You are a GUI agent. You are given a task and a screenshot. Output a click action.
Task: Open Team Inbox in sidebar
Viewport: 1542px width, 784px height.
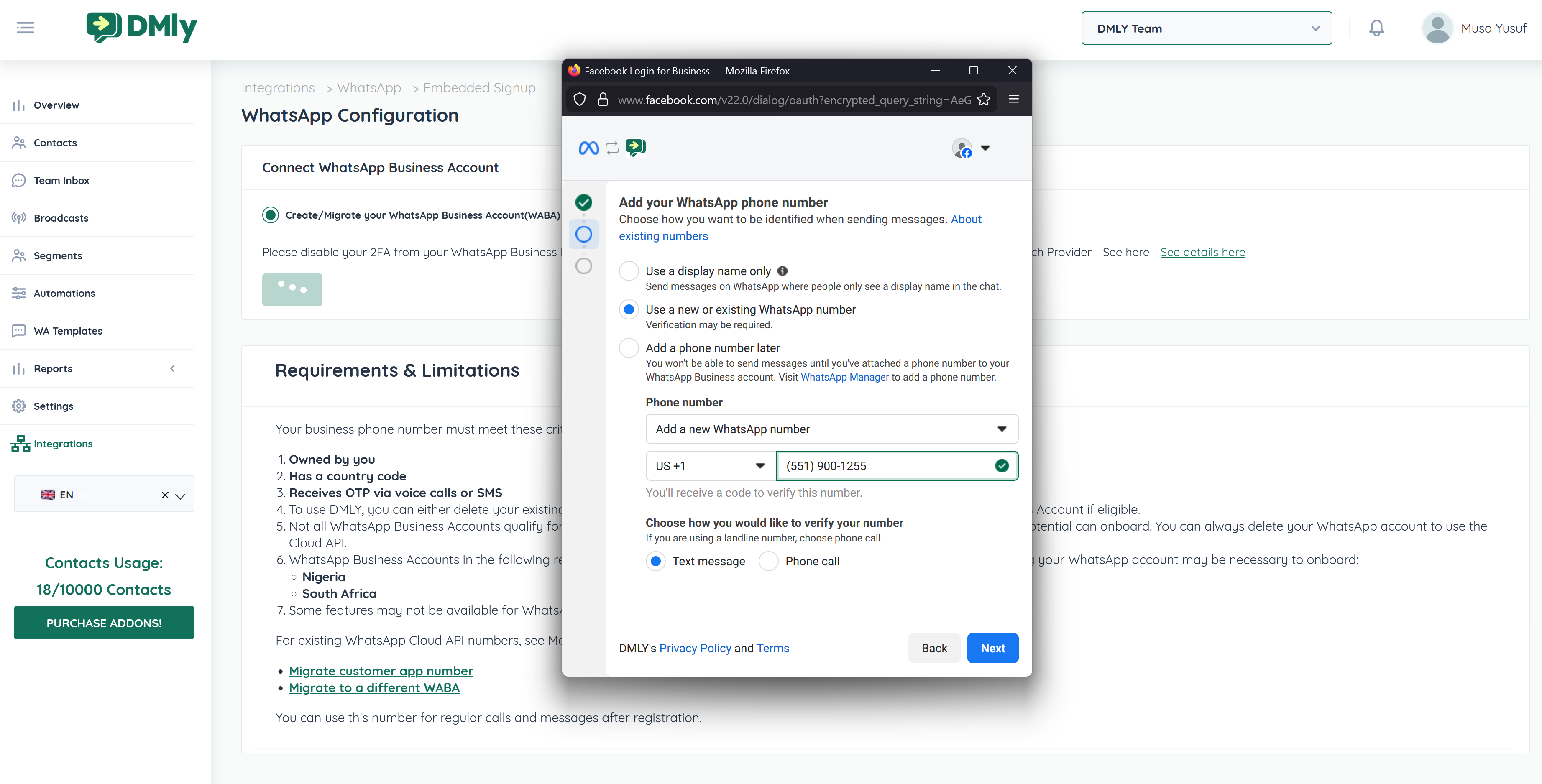(x=61, y=180)
